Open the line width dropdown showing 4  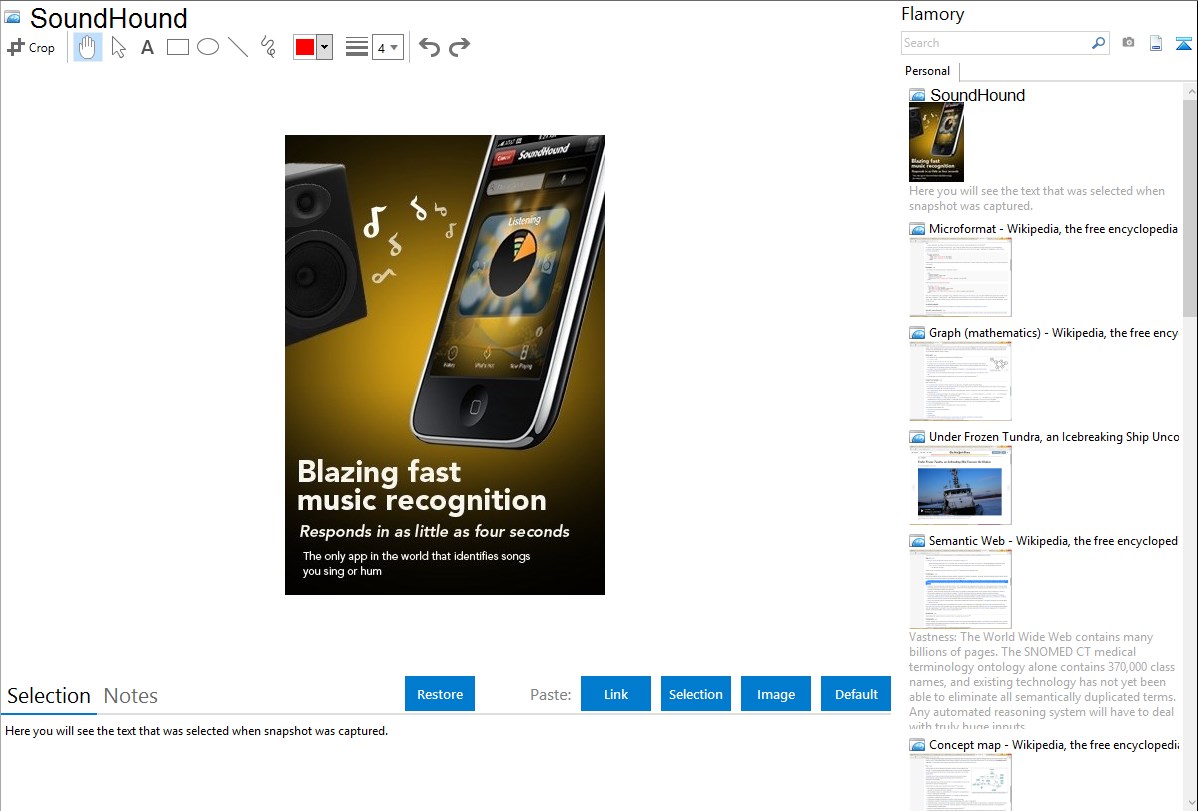[x=388, y=47]
